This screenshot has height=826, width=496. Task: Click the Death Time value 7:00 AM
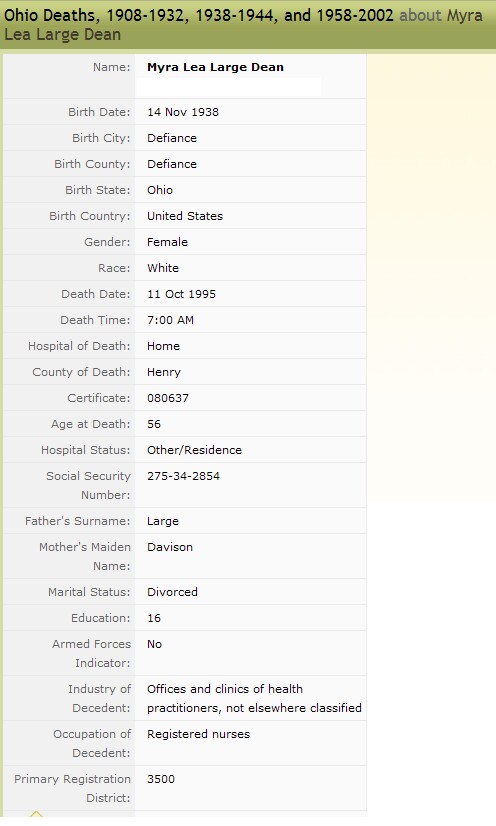pyautogui.click(x=170, y=320)
